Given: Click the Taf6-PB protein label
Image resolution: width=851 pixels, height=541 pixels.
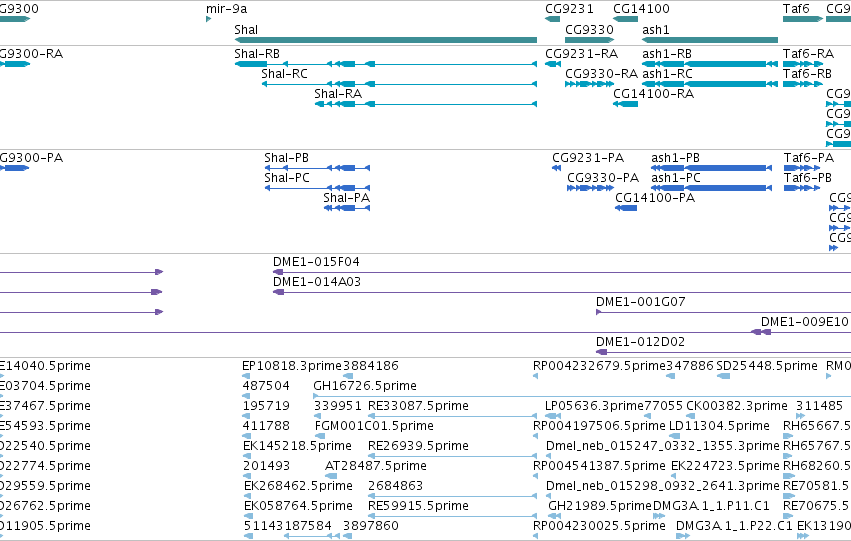Looking at the screenshot, I should tap(808, 178).
